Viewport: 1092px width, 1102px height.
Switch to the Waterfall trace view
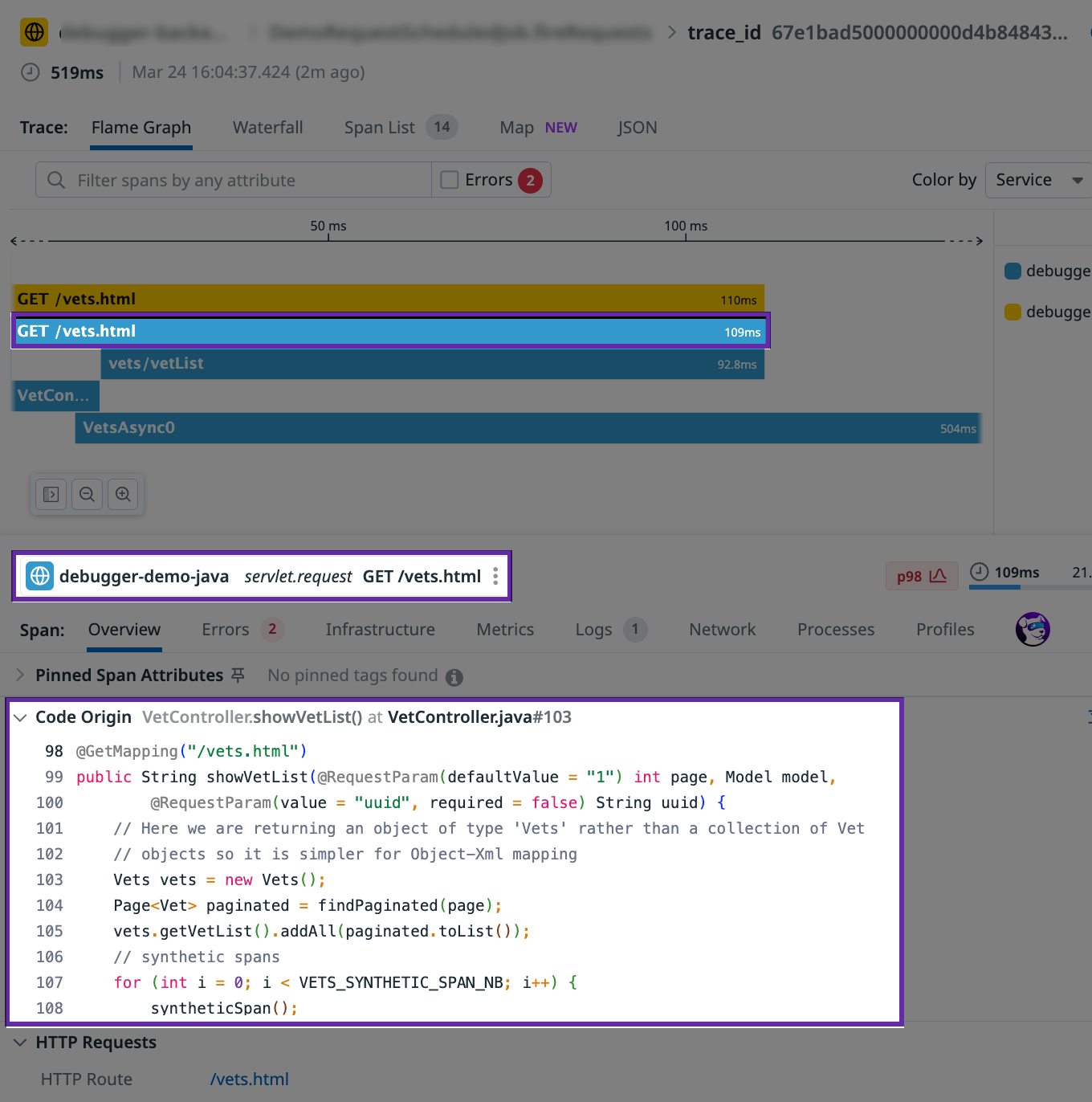pos(267,128)
